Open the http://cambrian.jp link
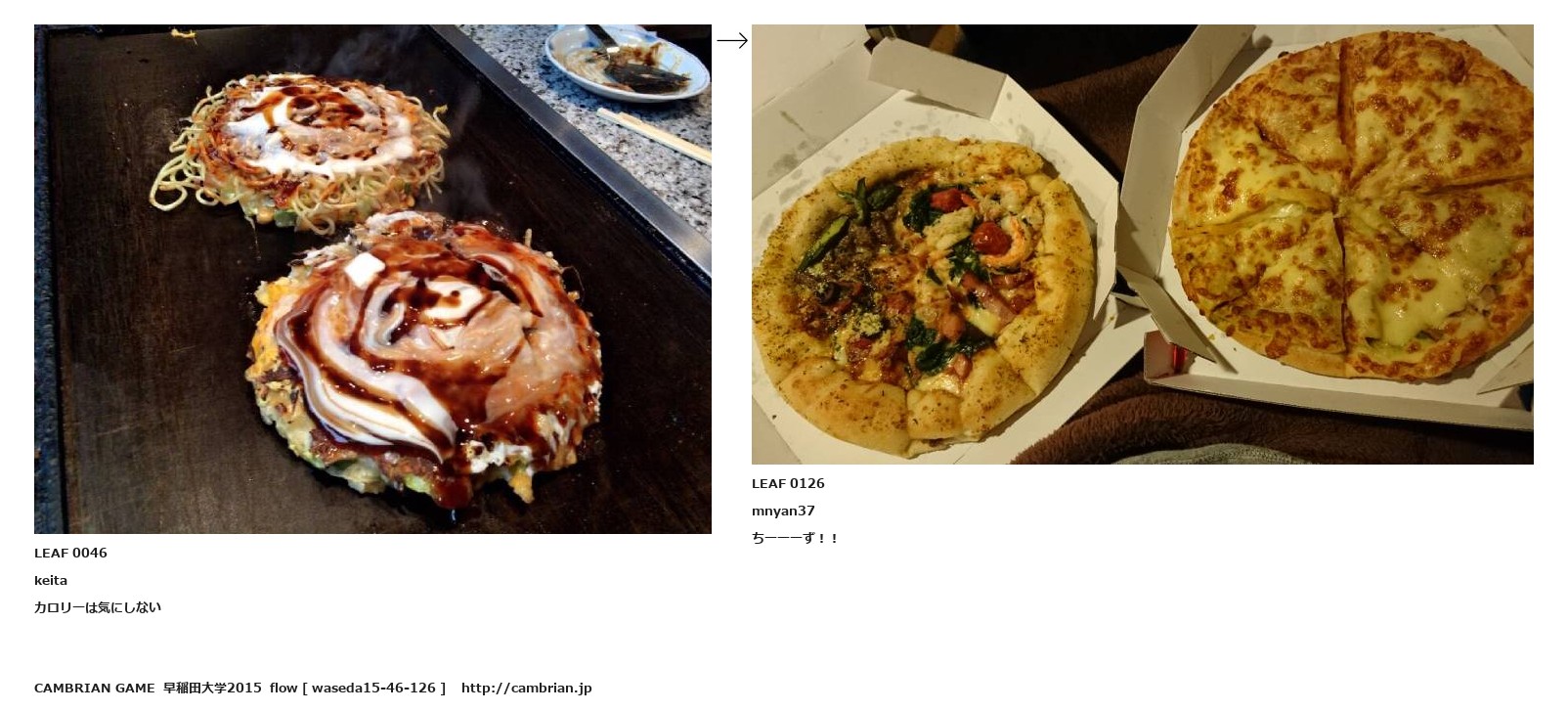Image resolution: width=1568 pixels, height=712 pixels. (x=527, y=688)
